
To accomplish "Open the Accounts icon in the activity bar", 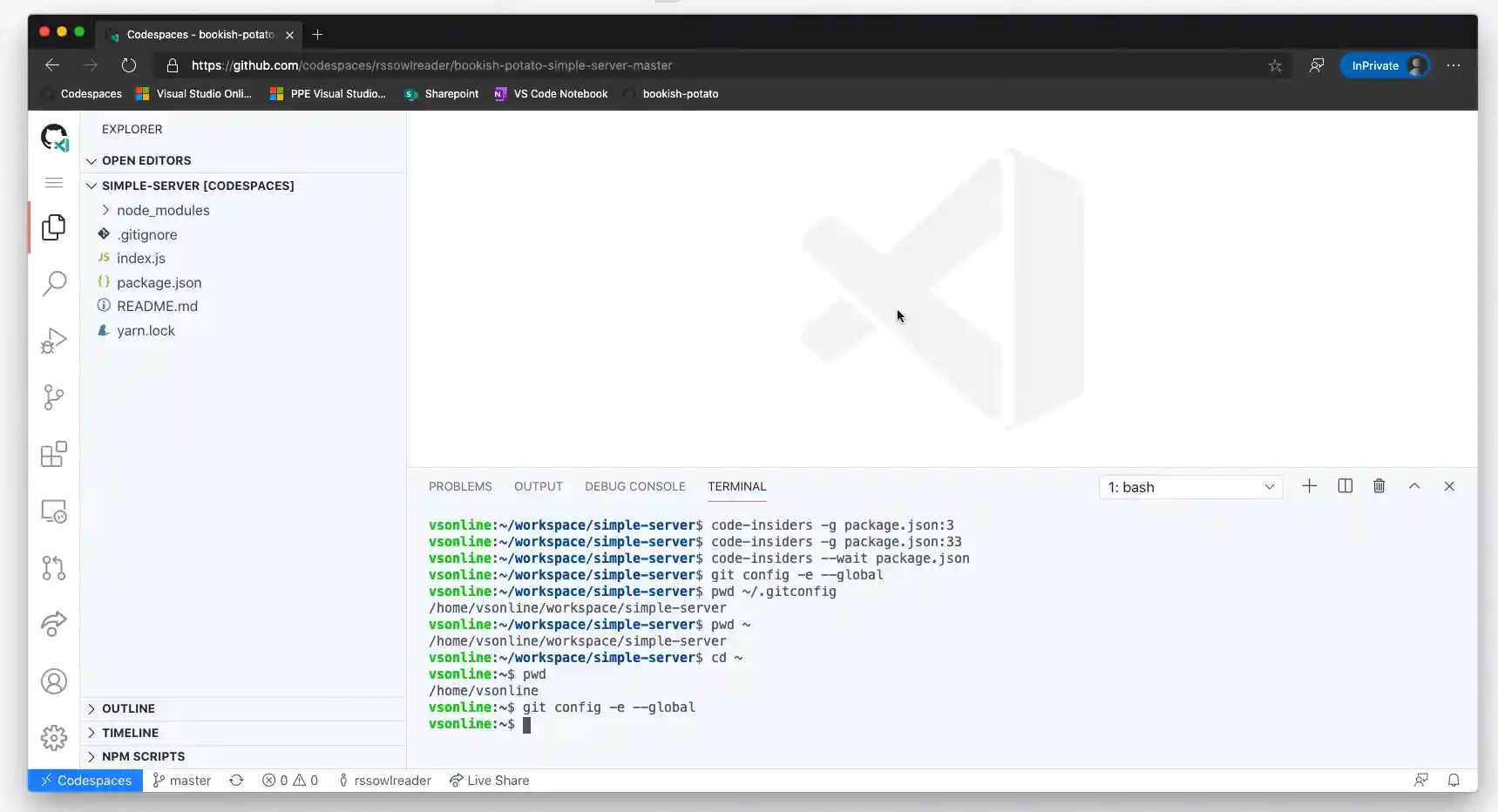I will tap(53, 681).
